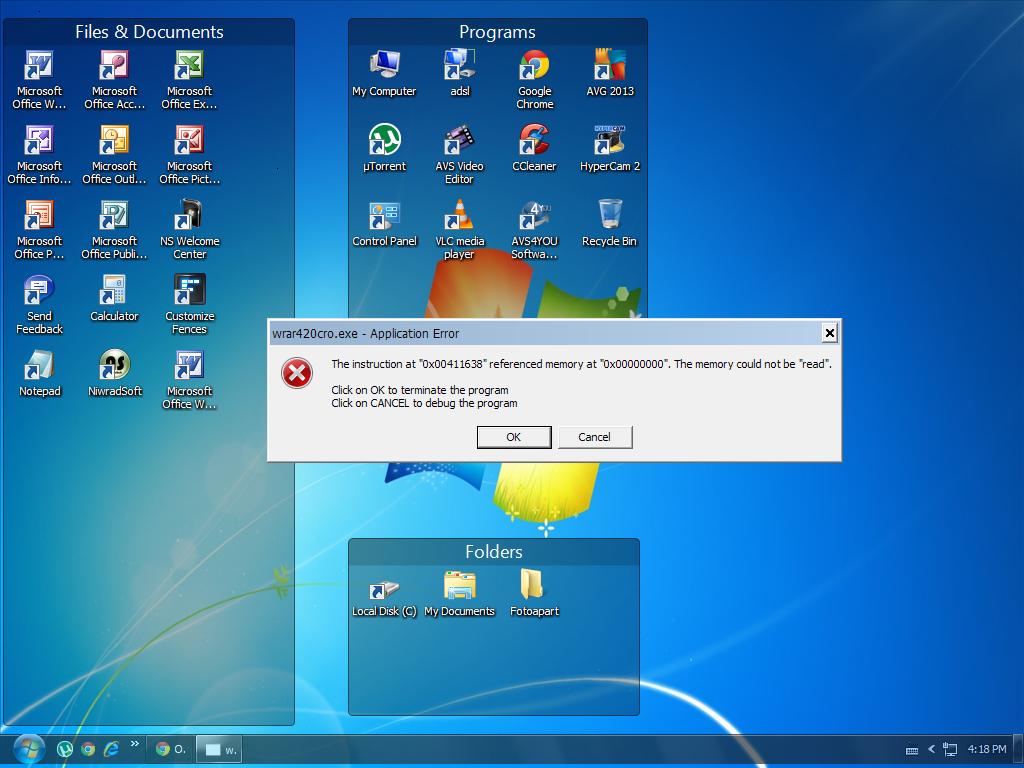Select the Recycle Bin icon

[609, 223]
